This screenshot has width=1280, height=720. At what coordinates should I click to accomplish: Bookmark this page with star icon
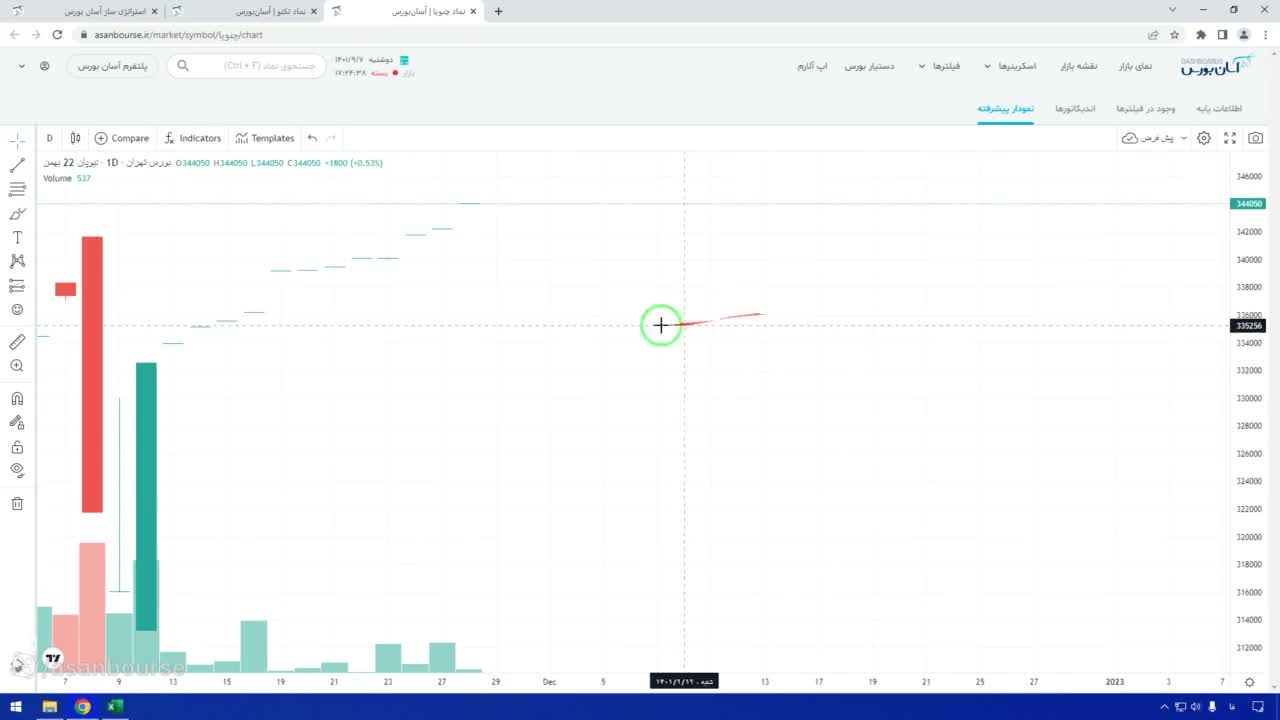point(1175,34)
